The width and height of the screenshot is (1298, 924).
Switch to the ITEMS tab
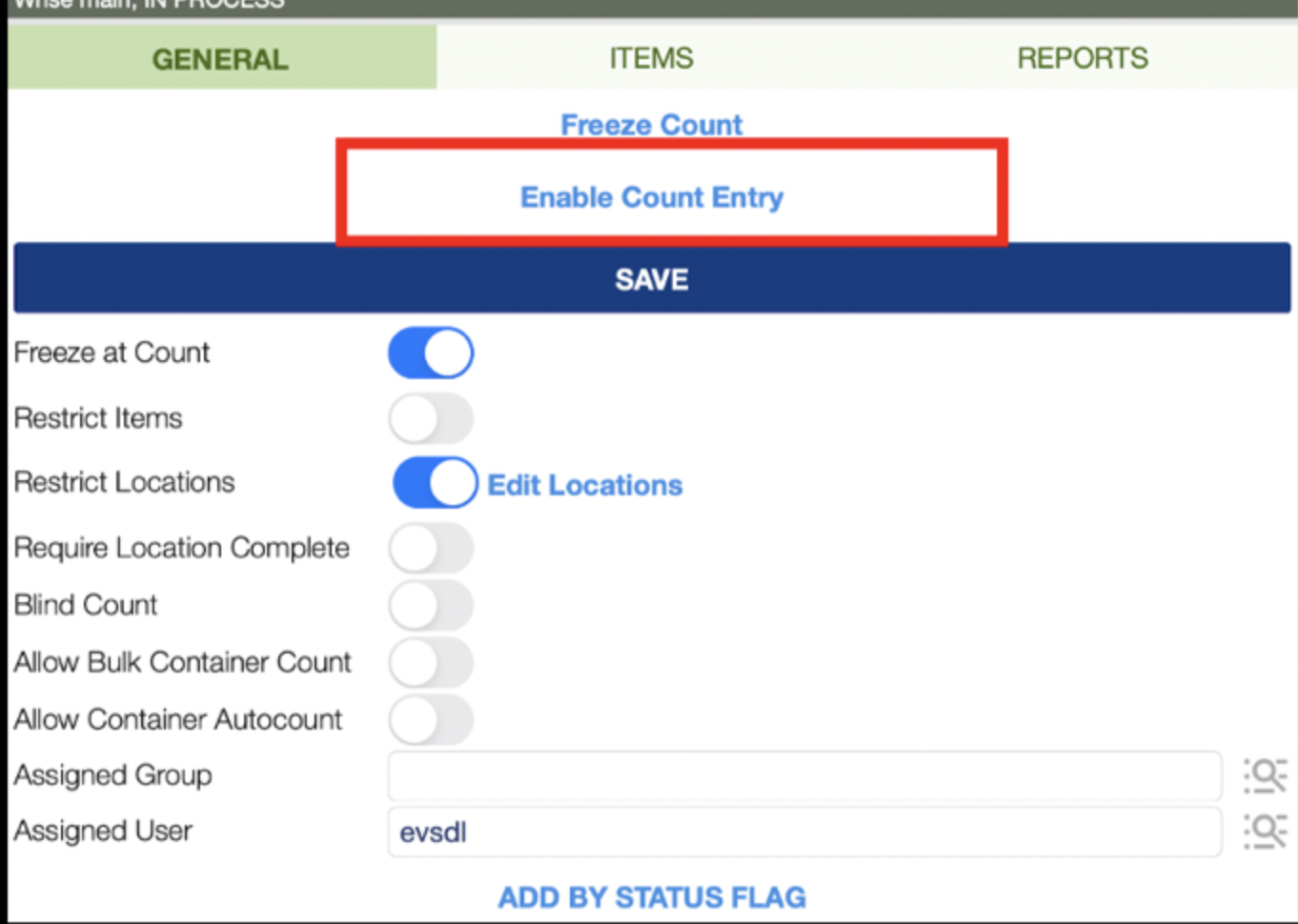tap(652, 58)
